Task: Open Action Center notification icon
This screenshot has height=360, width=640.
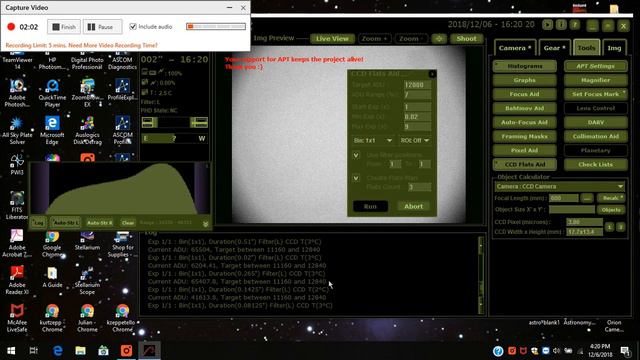Action: pos(625,351)
